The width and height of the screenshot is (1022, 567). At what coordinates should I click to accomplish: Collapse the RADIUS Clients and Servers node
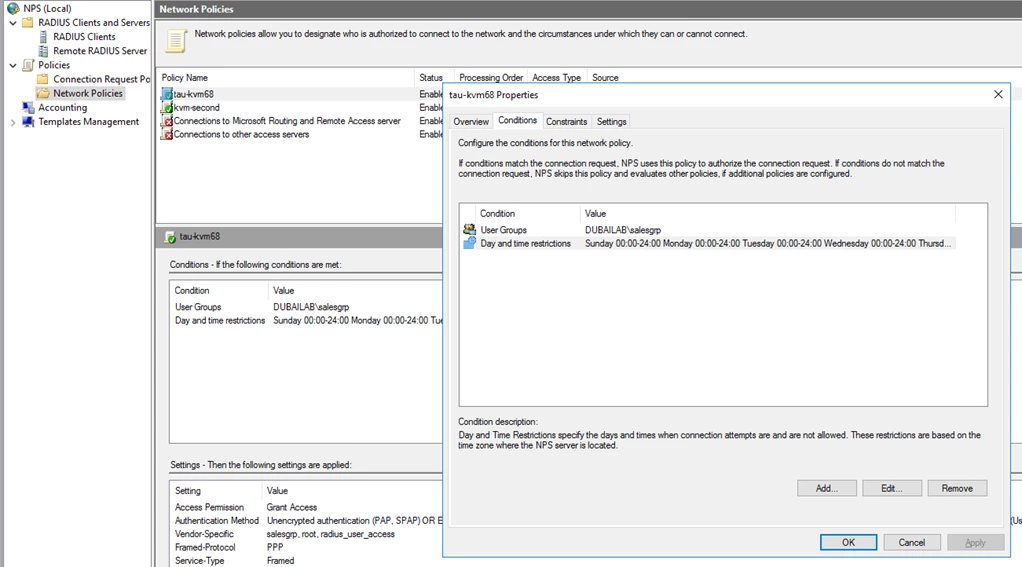13,23
